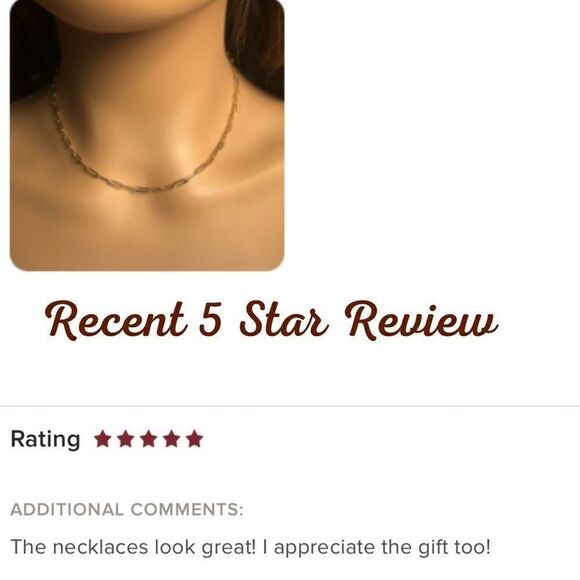The width and height of the screenshot is (580, 580).
Task: Select the word "Star" in the heading
Action: coord(284,319)
